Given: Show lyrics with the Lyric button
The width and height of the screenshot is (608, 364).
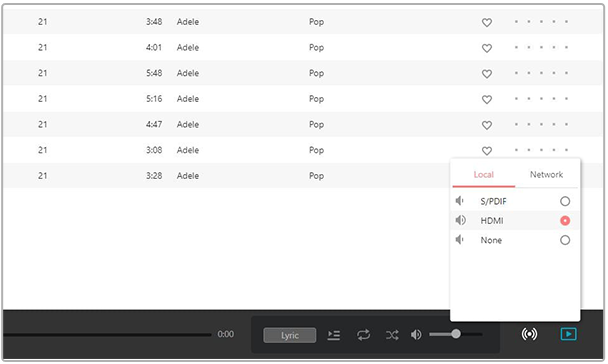Looking at the screenshot, I should pos(290,335).
